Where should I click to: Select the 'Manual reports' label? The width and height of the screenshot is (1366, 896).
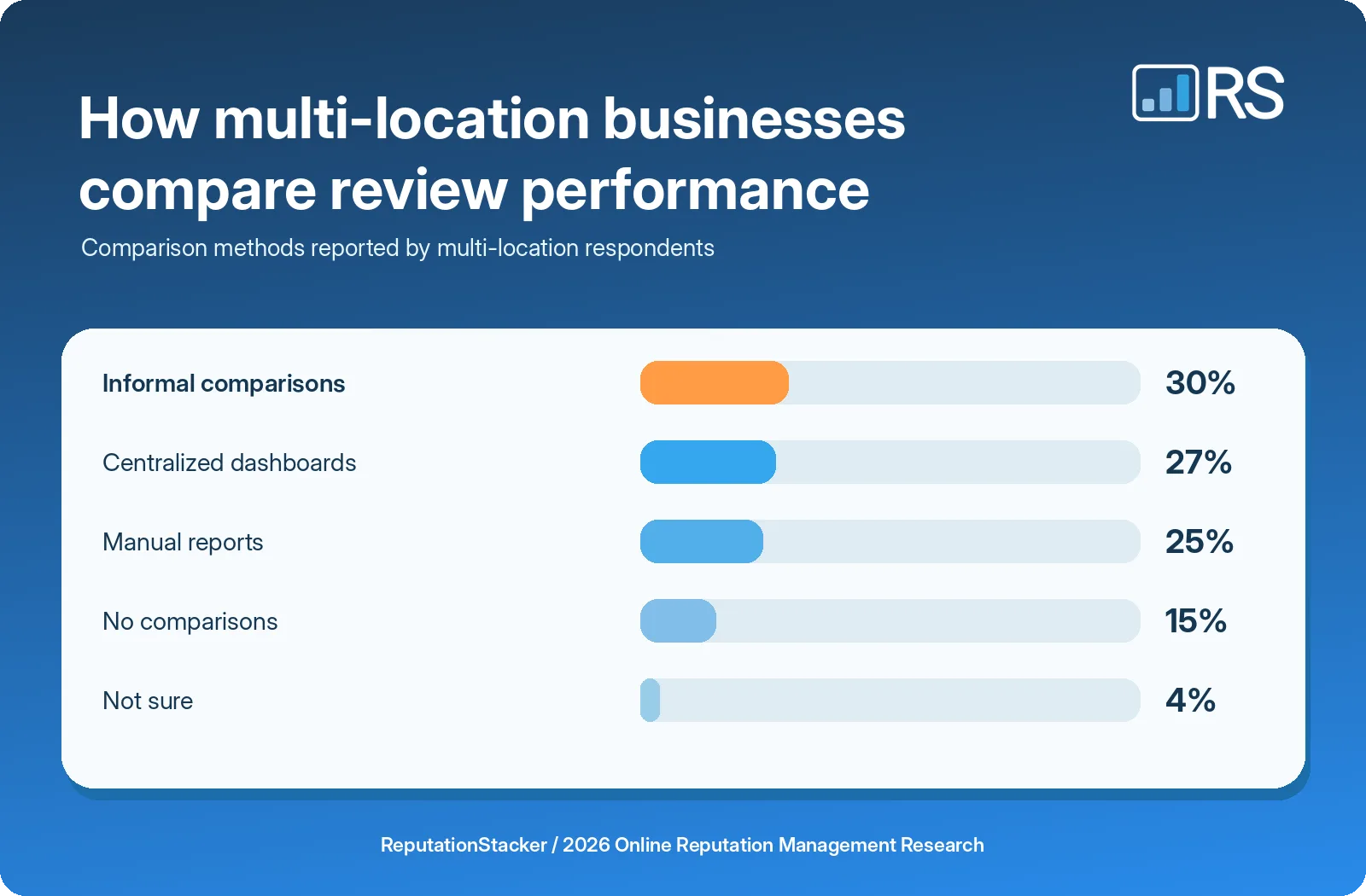pyautogui.click(x=183, y=543)
